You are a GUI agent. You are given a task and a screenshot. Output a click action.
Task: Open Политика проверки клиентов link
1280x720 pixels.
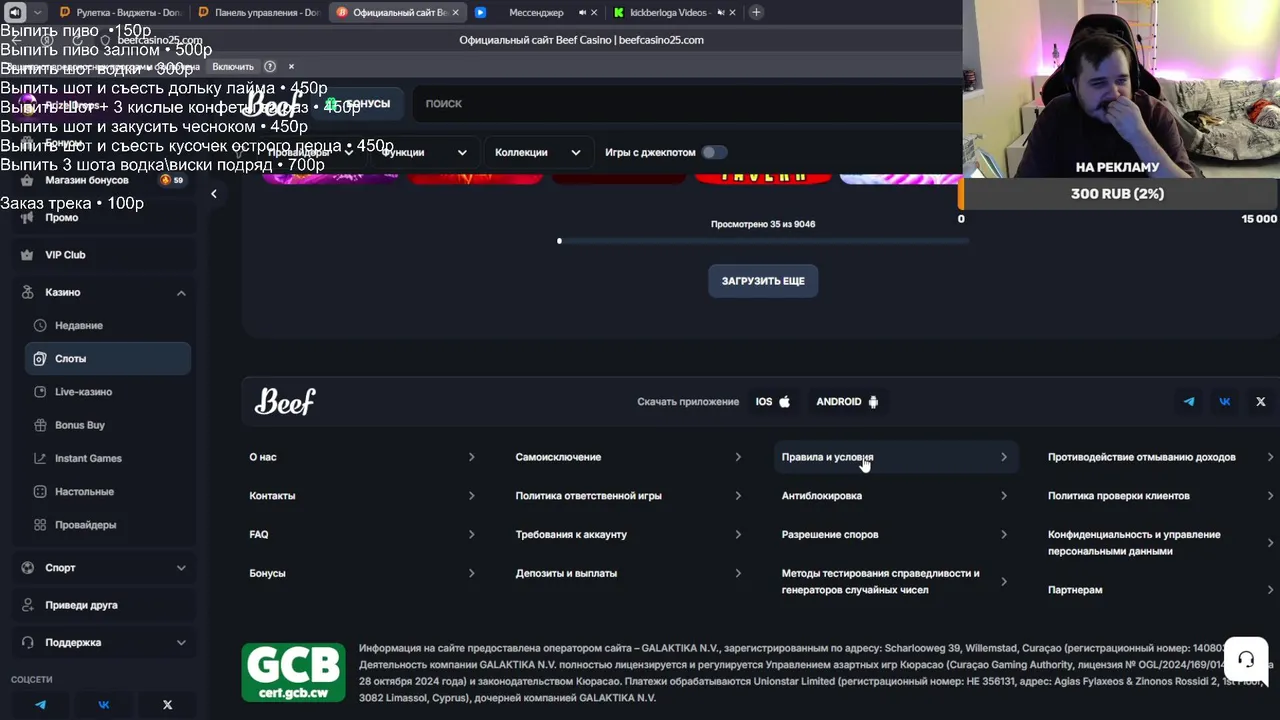(x=1160, y=496)
